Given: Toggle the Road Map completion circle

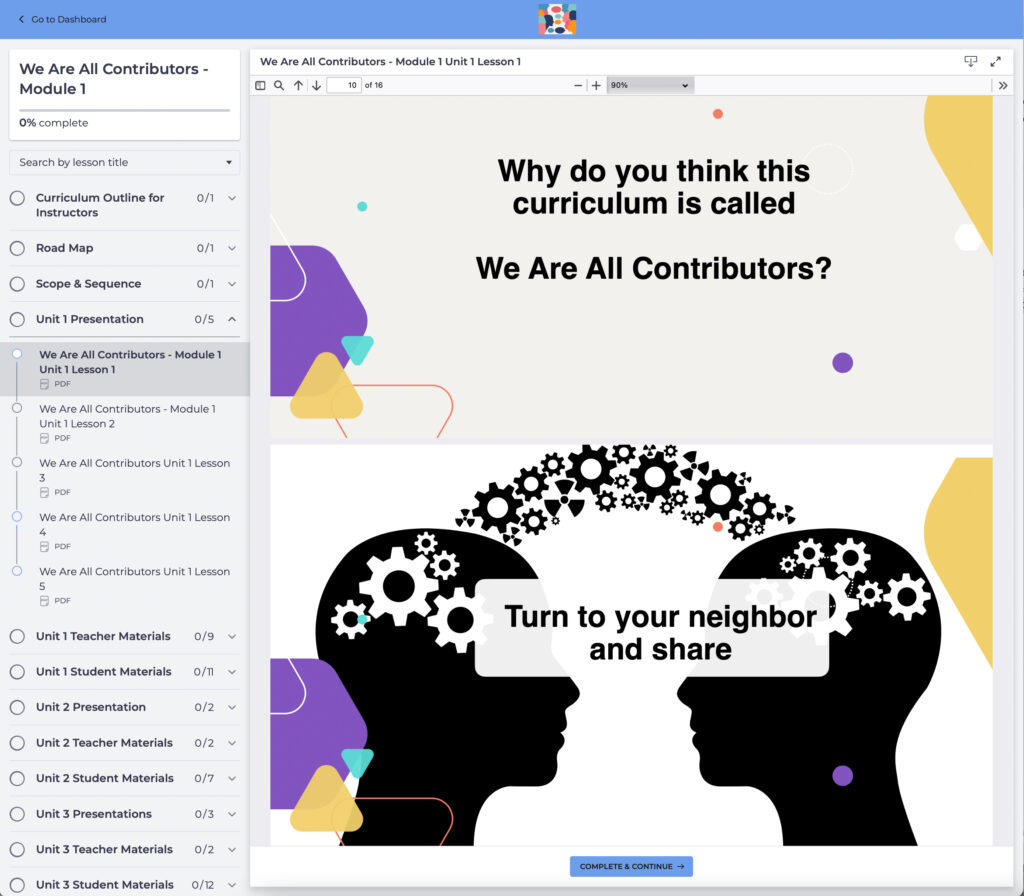Looking at the screenshot, I should (17, 248).
